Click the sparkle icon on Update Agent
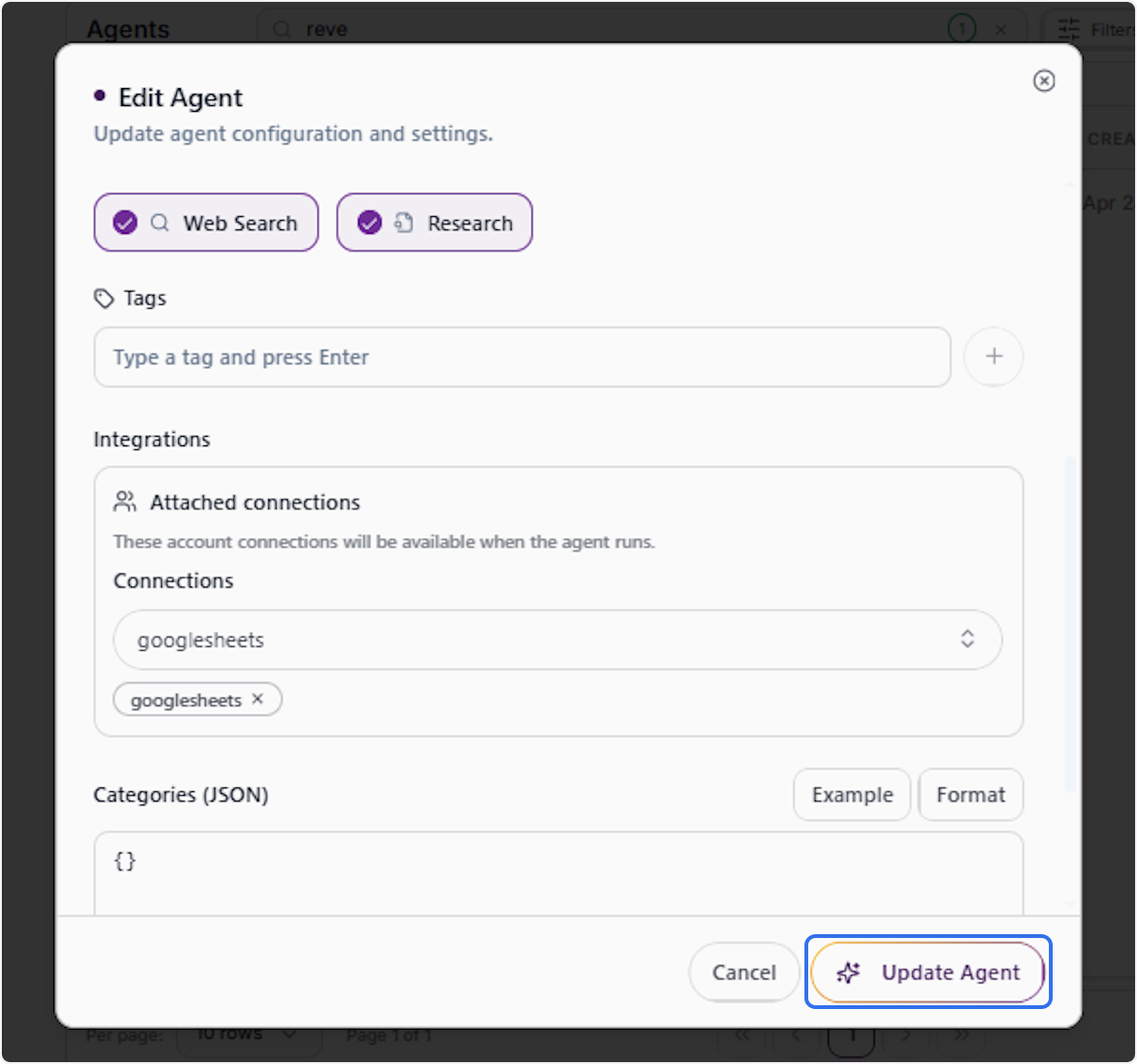The width and height of the screenshot is (1137, 1064). (849, 972)
